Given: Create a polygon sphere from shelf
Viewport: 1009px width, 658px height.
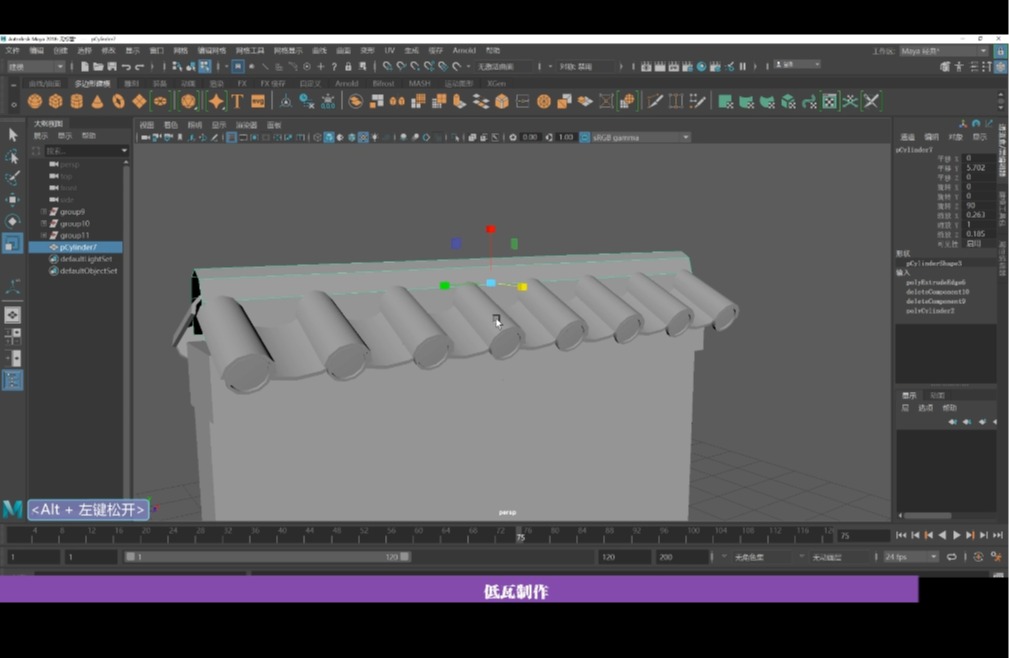Looking at the screenshot, I should [35, 101].
